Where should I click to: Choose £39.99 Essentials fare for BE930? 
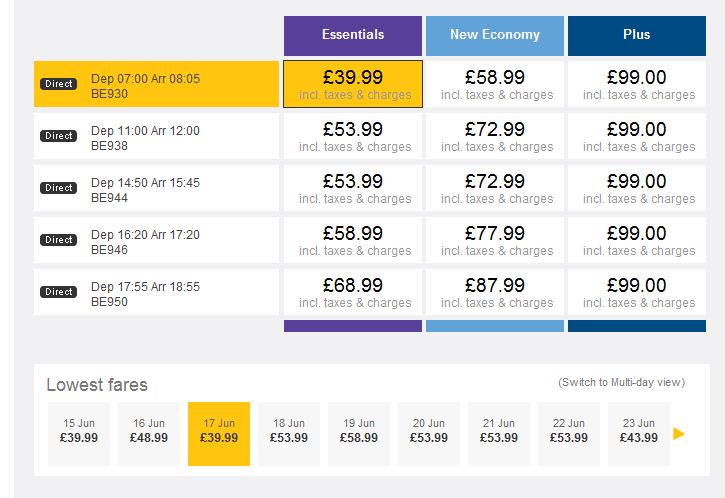353,84
